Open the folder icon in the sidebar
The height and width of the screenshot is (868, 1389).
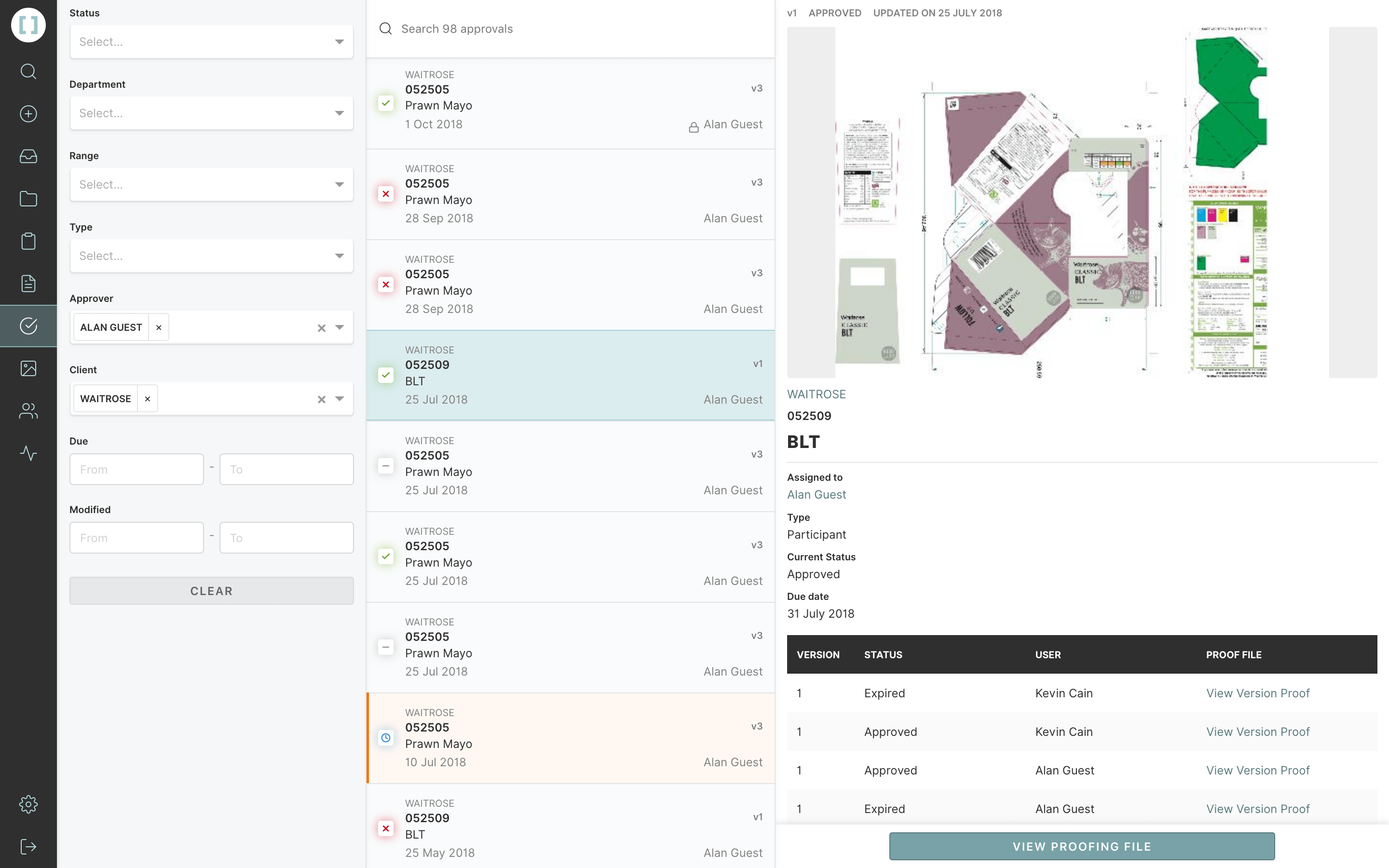(28, 199)
